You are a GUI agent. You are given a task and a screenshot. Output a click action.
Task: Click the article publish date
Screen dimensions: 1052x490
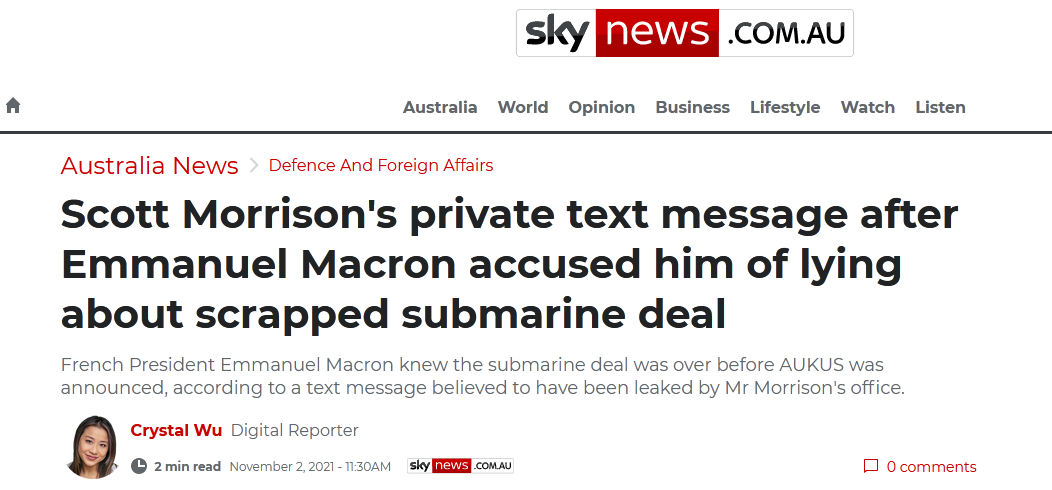tap(310, 466)
